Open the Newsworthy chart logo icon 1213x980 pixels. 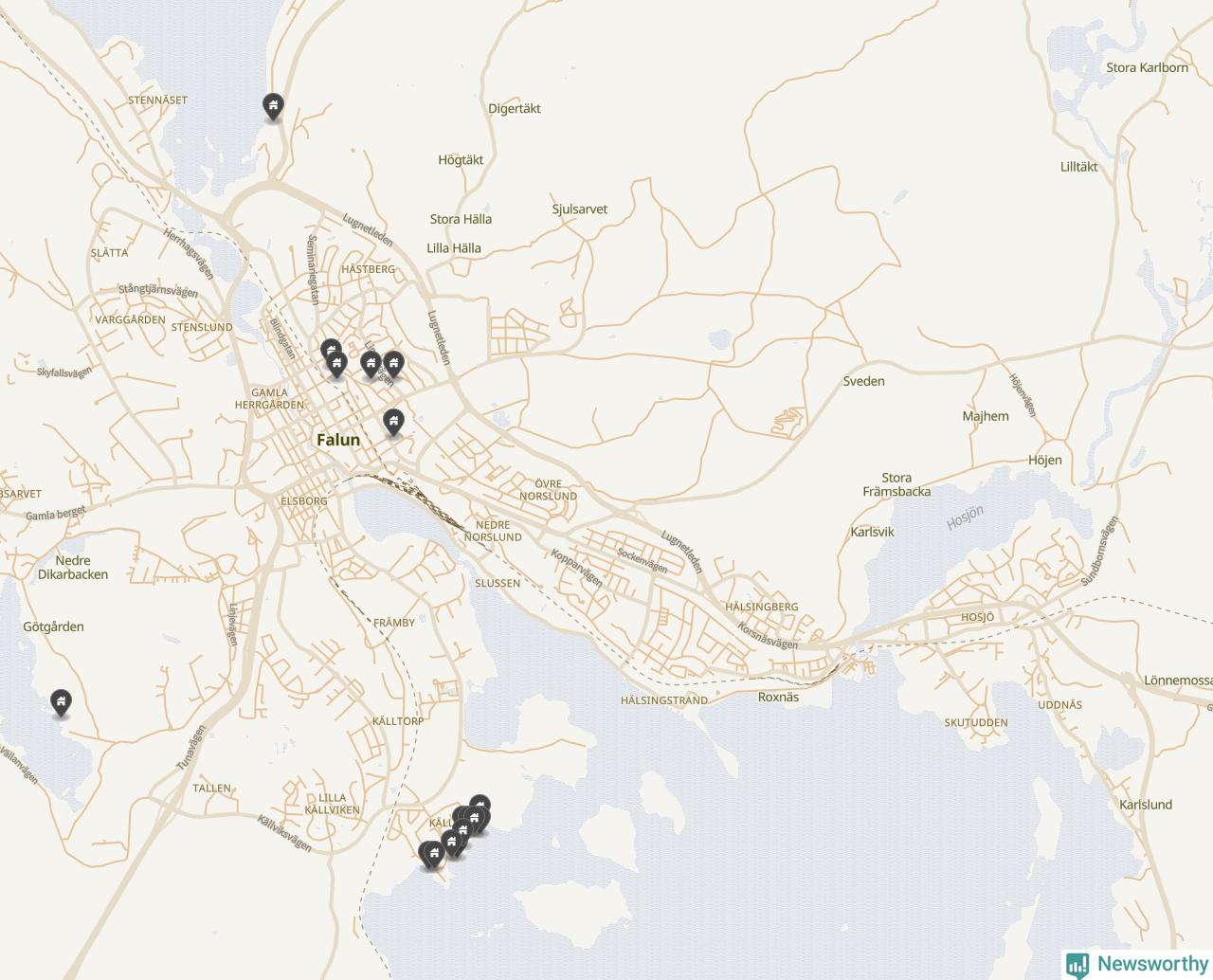tap(1077, 965)
